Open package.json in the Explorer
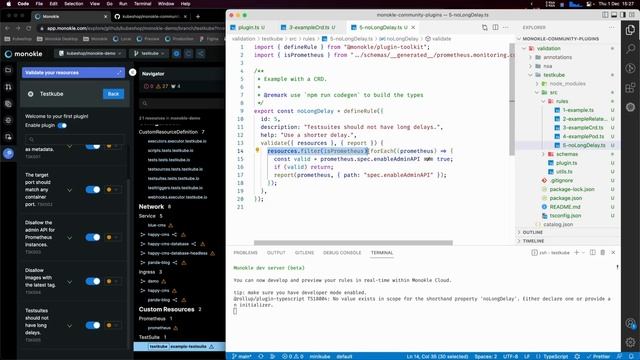The width and height of the screenshot is (640, 360). [x=565, y=198]
